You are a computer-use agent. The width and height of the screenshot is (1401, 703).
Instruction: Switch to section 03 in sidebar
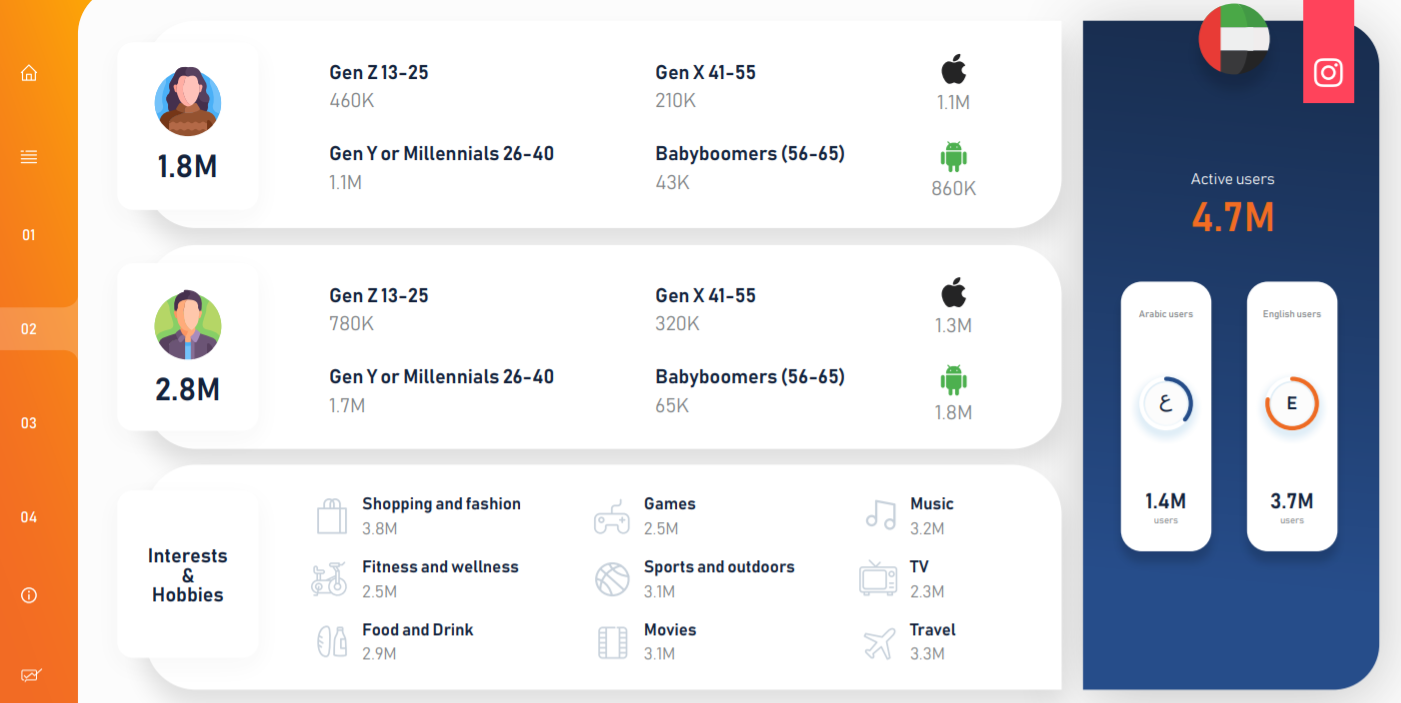29,423
